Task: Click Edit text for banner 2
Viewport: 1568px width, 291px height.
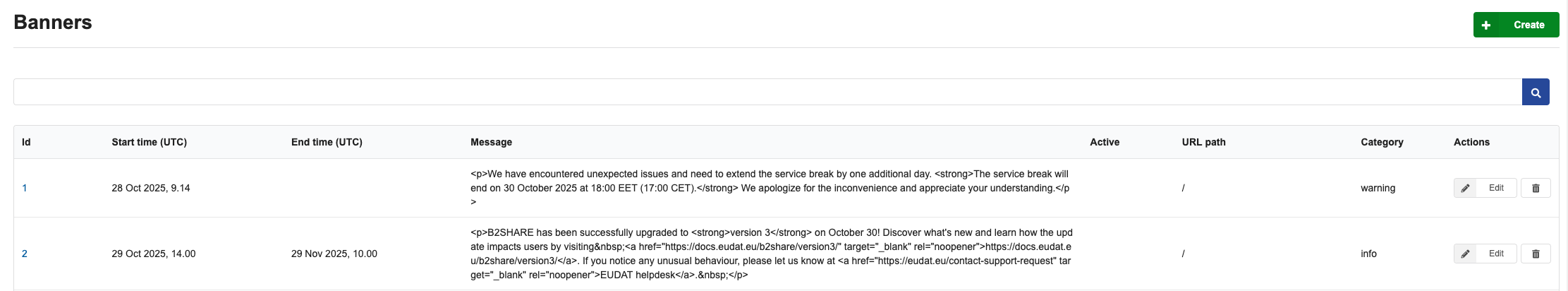Action: click(1496, 254)
